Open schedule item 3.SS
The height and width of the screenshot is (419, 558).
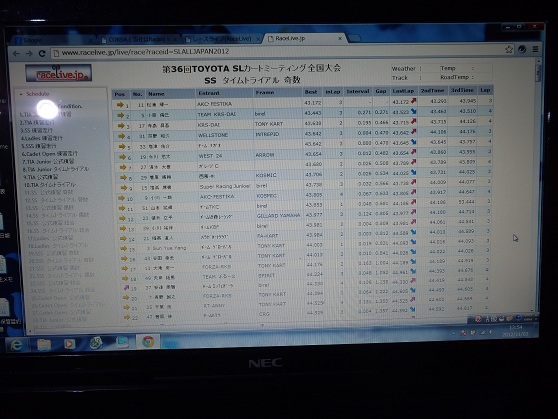pyautogui.click(x=36, y=130)
